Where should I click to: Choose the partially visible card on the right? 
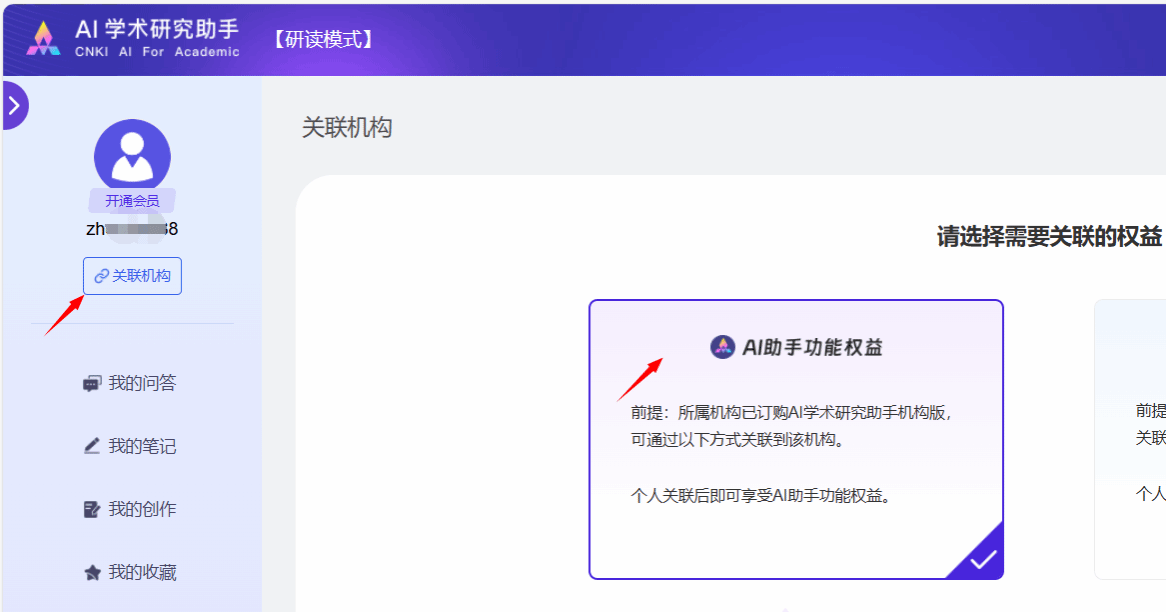(1130, 440)
